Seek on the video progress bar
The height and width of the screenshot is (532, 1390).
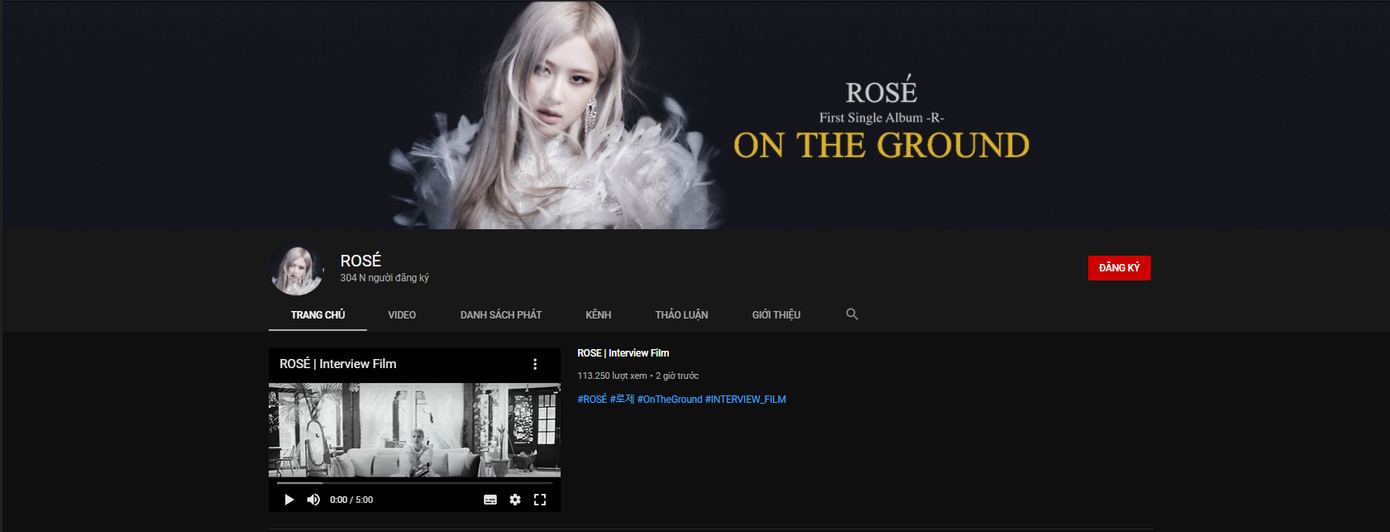414,483
